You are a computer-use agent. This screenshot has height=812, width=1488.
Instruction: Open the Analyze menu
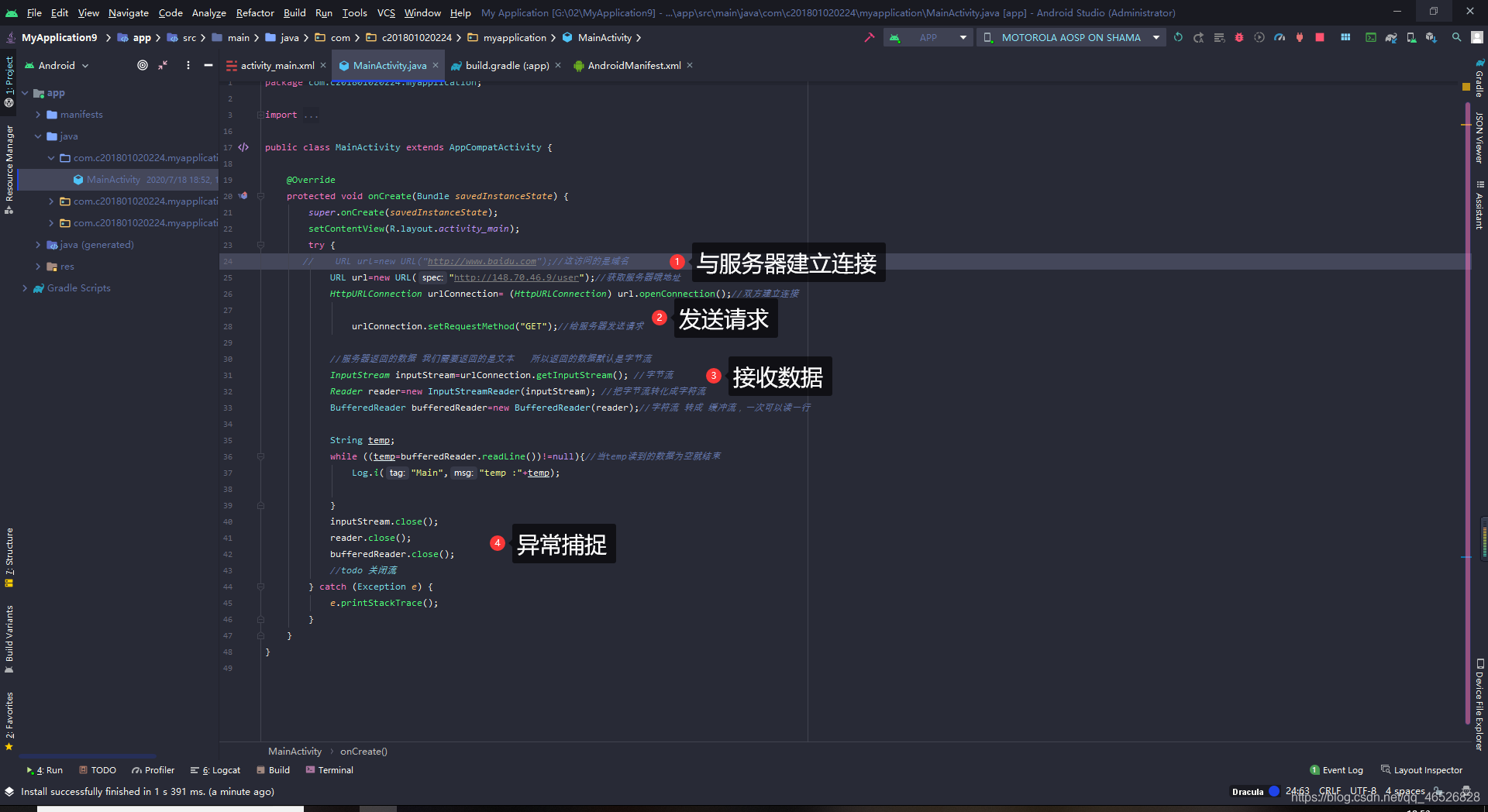[209, 12]
